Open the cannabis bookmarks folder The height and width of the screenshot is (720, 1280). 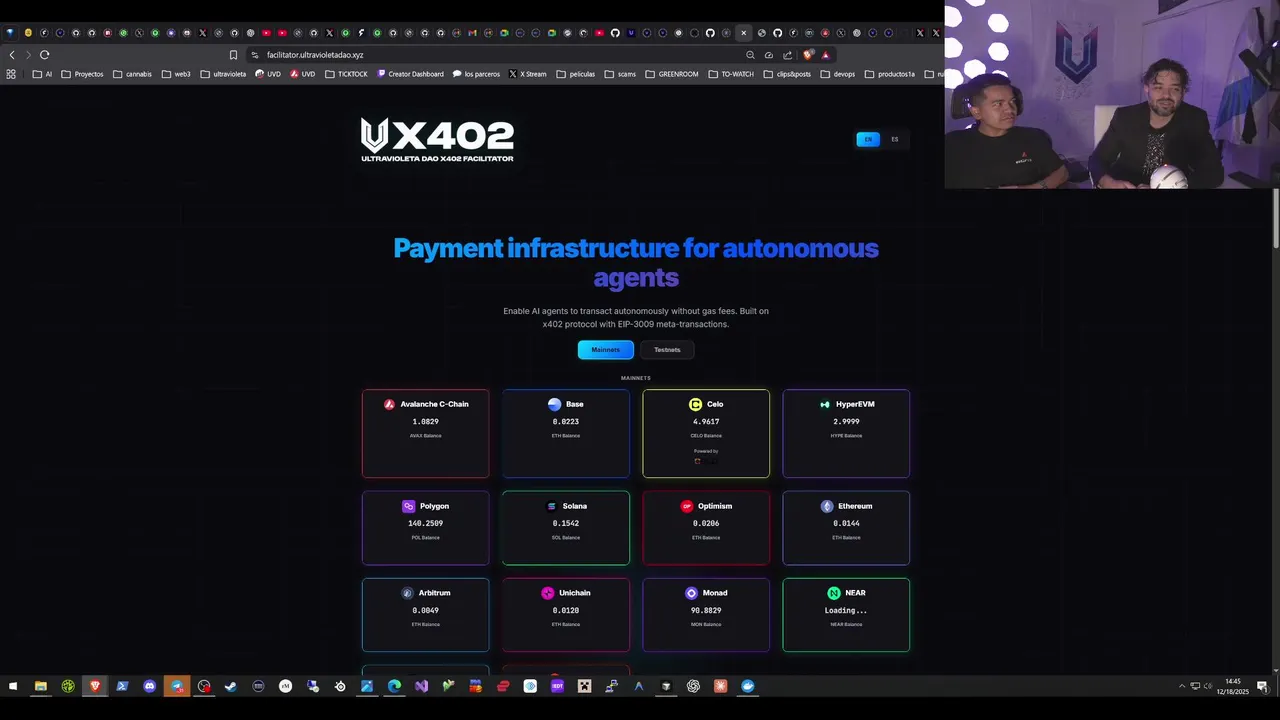[x=133, y=74]
